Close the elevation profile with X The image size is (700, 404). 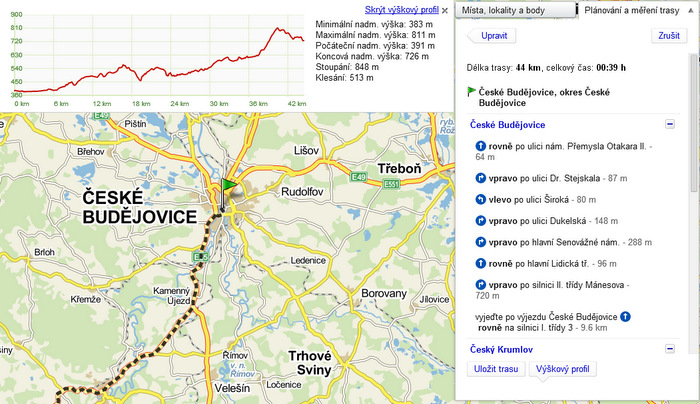pos(445,9)
